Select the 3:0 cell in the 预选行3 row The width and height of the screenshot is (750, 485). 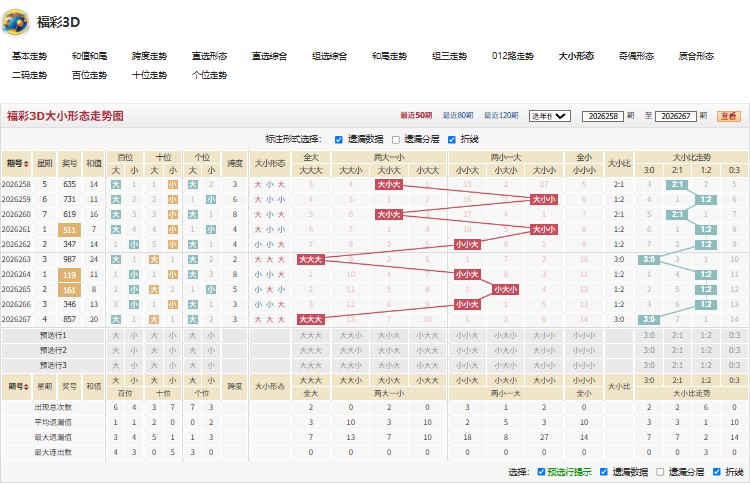point(649,365)
